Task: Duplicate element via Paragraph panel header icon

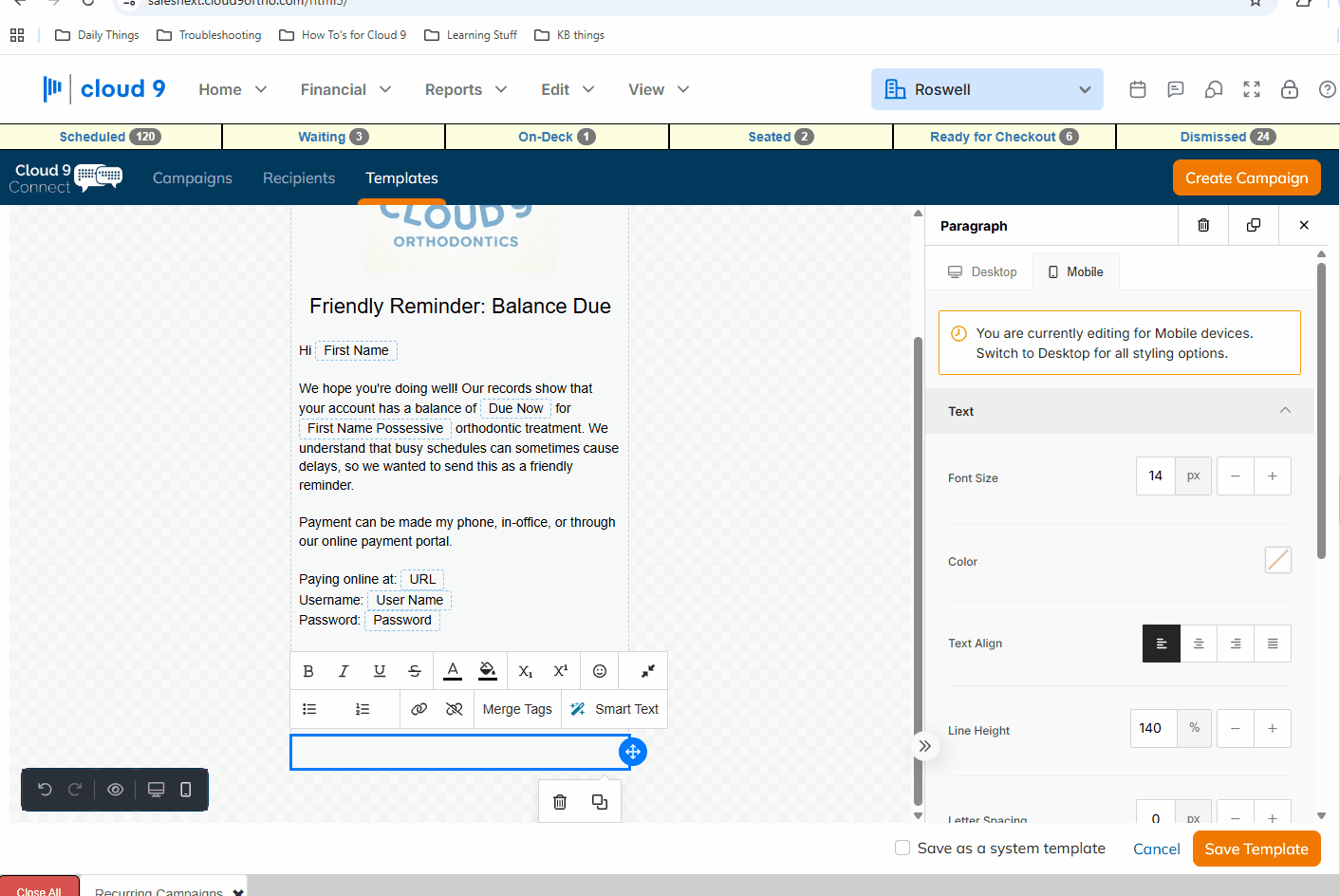Action: click(x=1254, y=225)
